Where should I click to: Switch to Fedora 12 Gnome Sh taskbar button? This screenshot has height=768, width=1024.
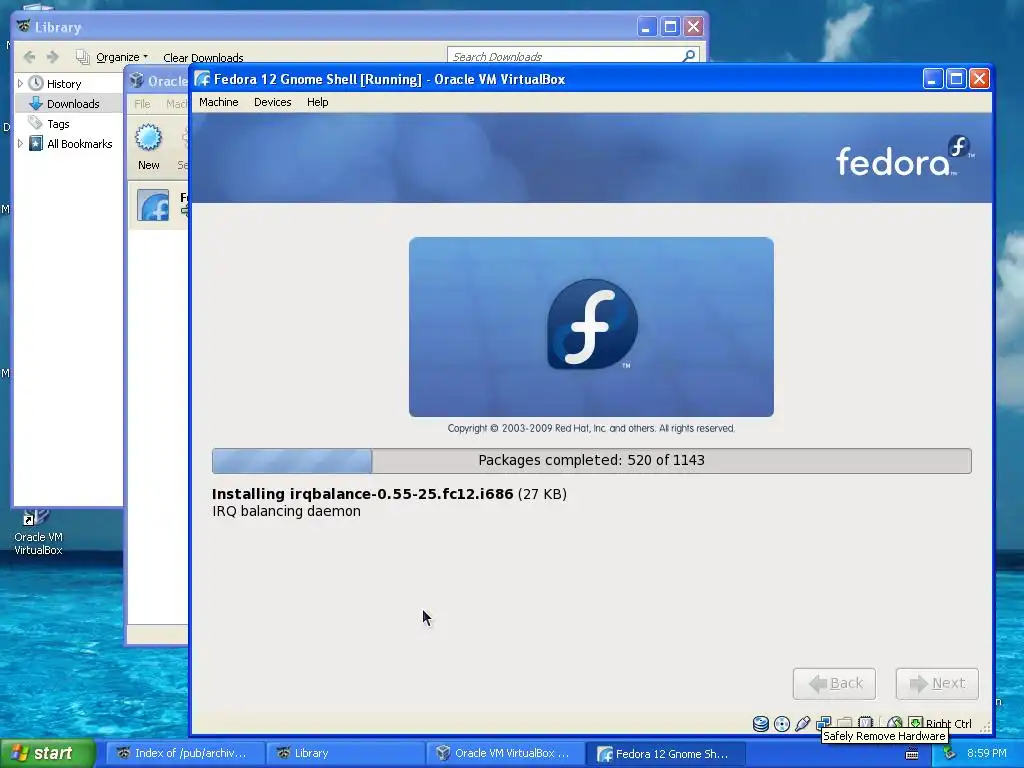665,753
